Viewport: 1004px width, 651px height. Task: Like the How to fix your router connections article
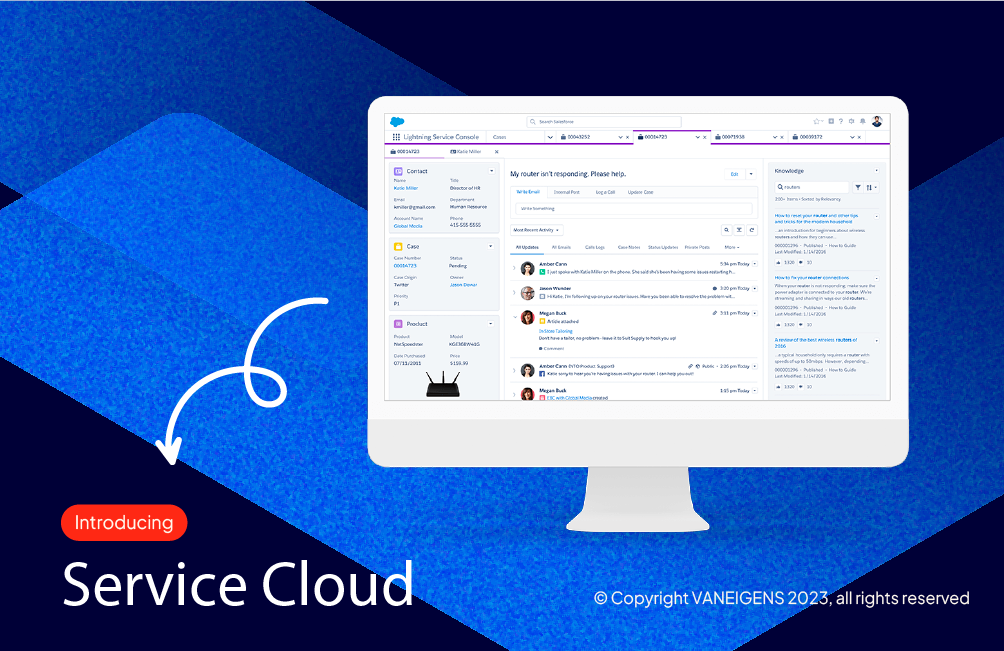tap(779, 325)
